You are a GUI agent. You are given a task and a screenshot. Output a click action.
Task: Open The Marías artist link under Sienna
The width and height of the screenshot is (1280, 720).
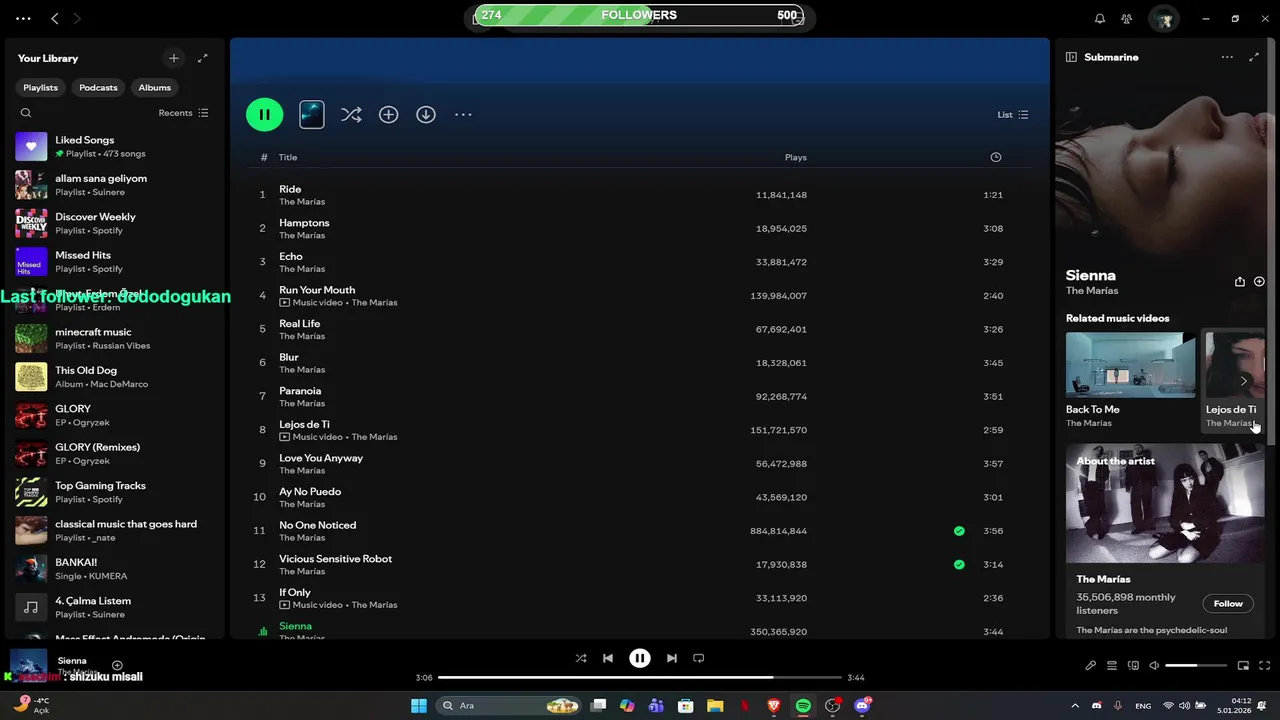[1092, 291]
